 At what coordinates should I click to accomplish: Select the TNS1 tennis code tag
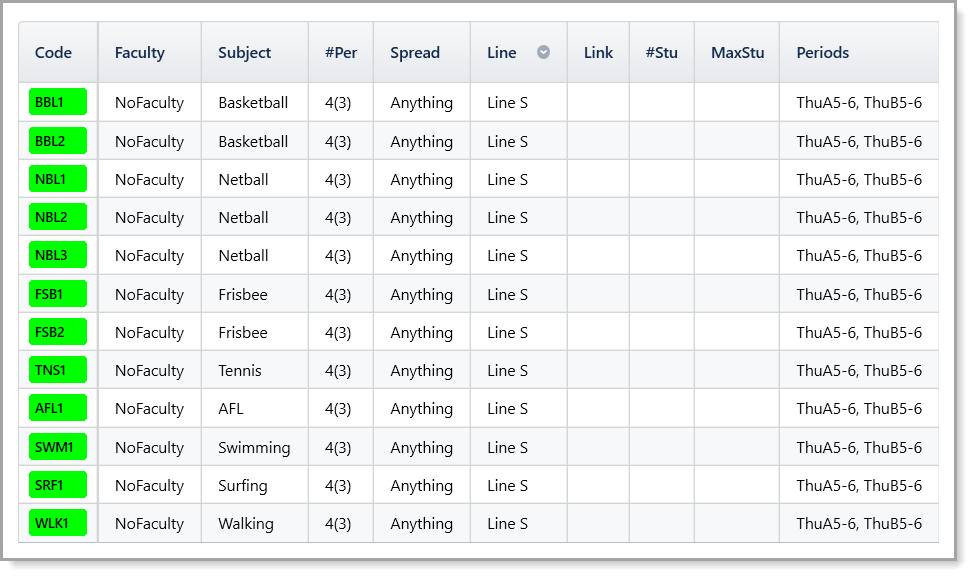click(58, 371)
